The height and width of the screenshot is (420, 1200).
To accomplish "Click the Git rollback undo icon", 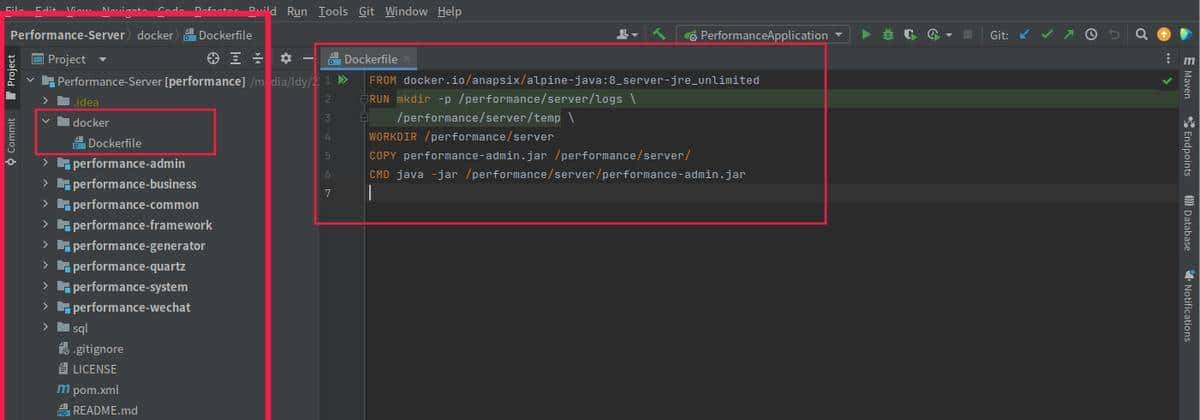I will (1114, 34).
